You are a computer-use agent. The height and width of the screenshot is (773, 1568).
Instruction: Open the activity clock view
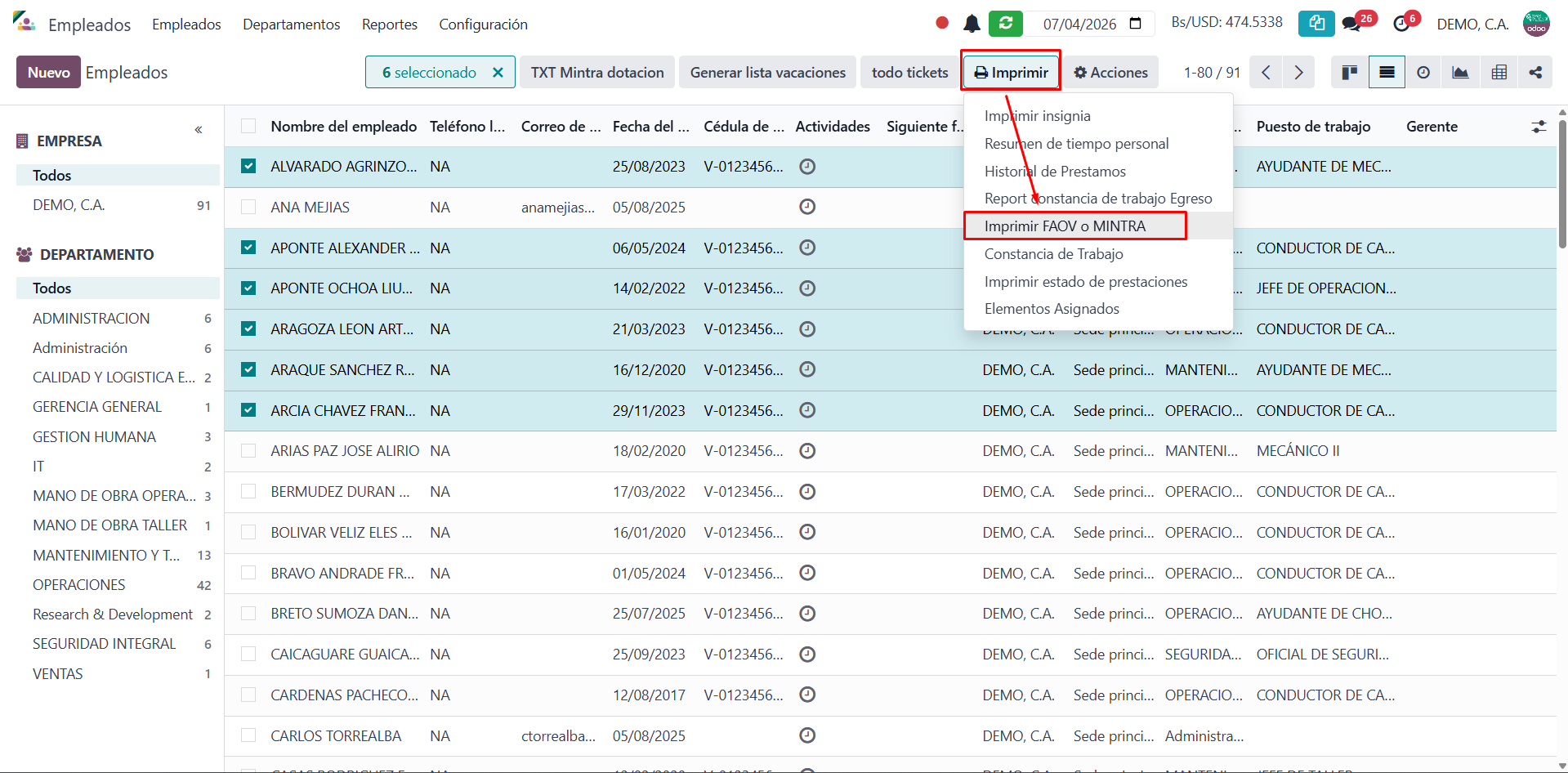pos(1423,73)
